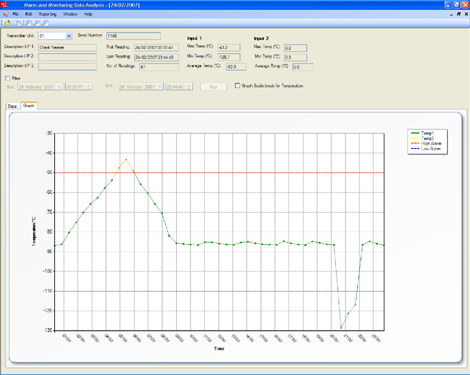This screenshot has height=375, width=470.
Task: Expand the Start date picker dropdown
Action: 59,87
